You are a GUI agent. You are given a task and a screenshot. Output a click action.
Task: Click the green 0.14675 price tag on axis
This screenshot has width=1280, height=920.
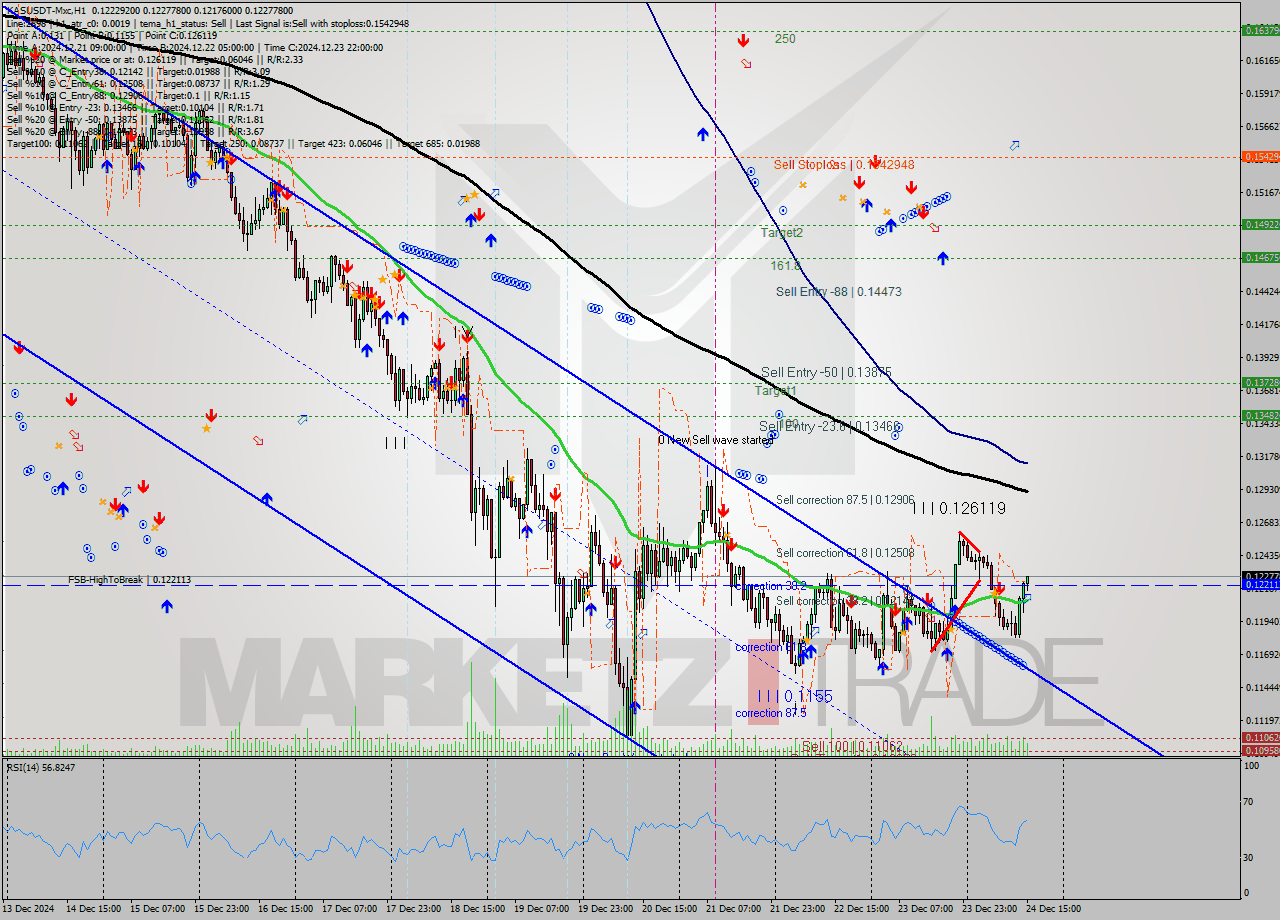coord(1260,257)
